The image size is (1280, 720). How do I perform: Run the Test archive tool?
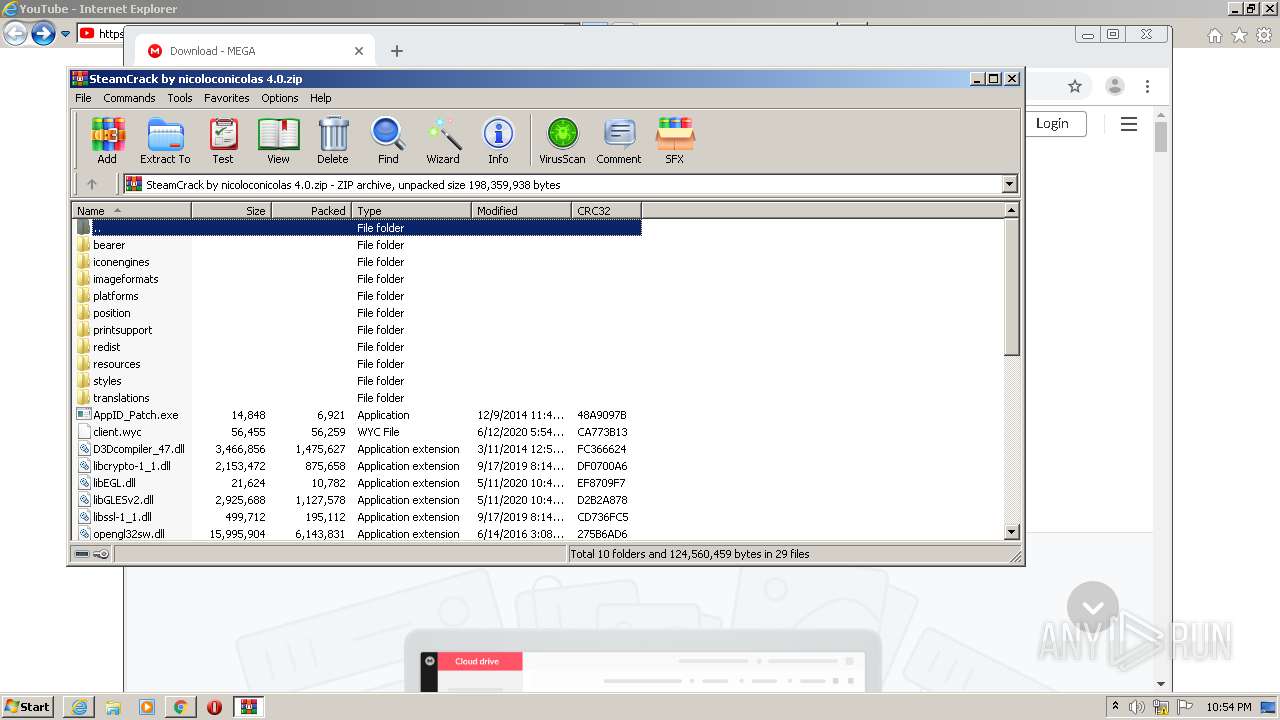223,140
